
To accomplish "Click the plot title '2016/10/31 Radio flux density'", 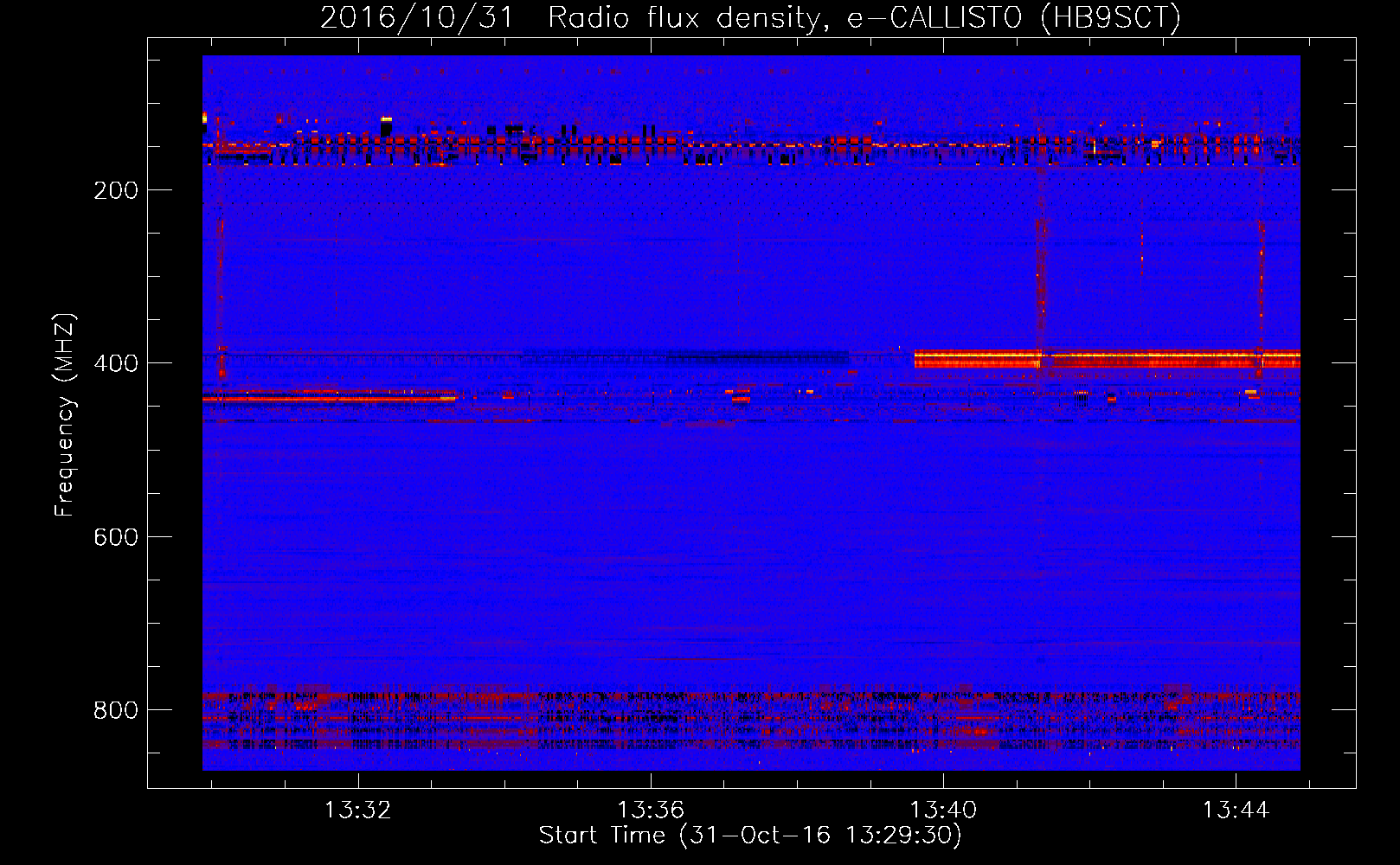I will click(570, 18).
